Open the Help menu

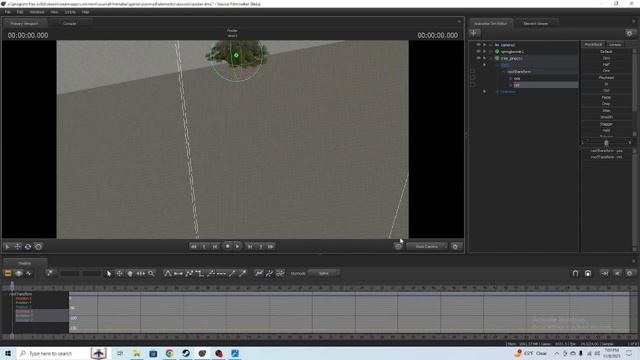[85, 12]
